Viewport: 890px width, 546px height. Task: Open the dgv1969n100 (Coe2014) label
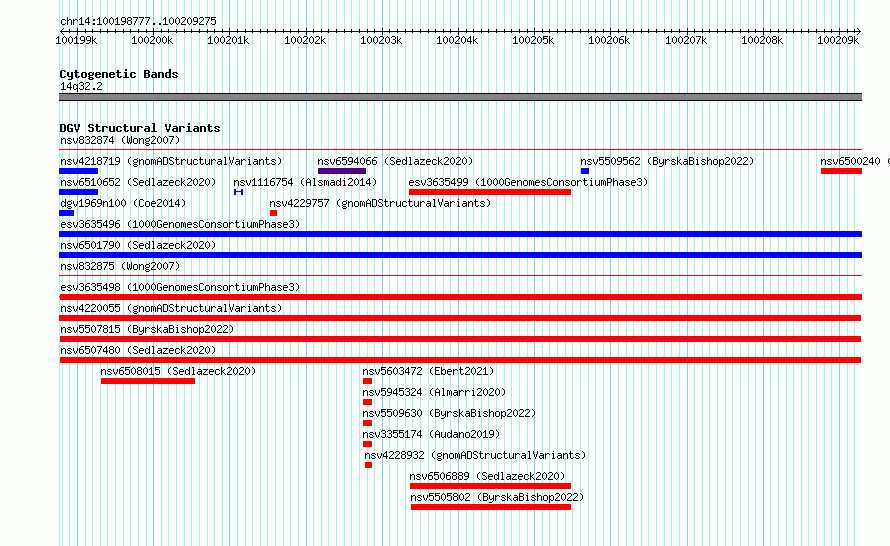[x=123, y=203]
